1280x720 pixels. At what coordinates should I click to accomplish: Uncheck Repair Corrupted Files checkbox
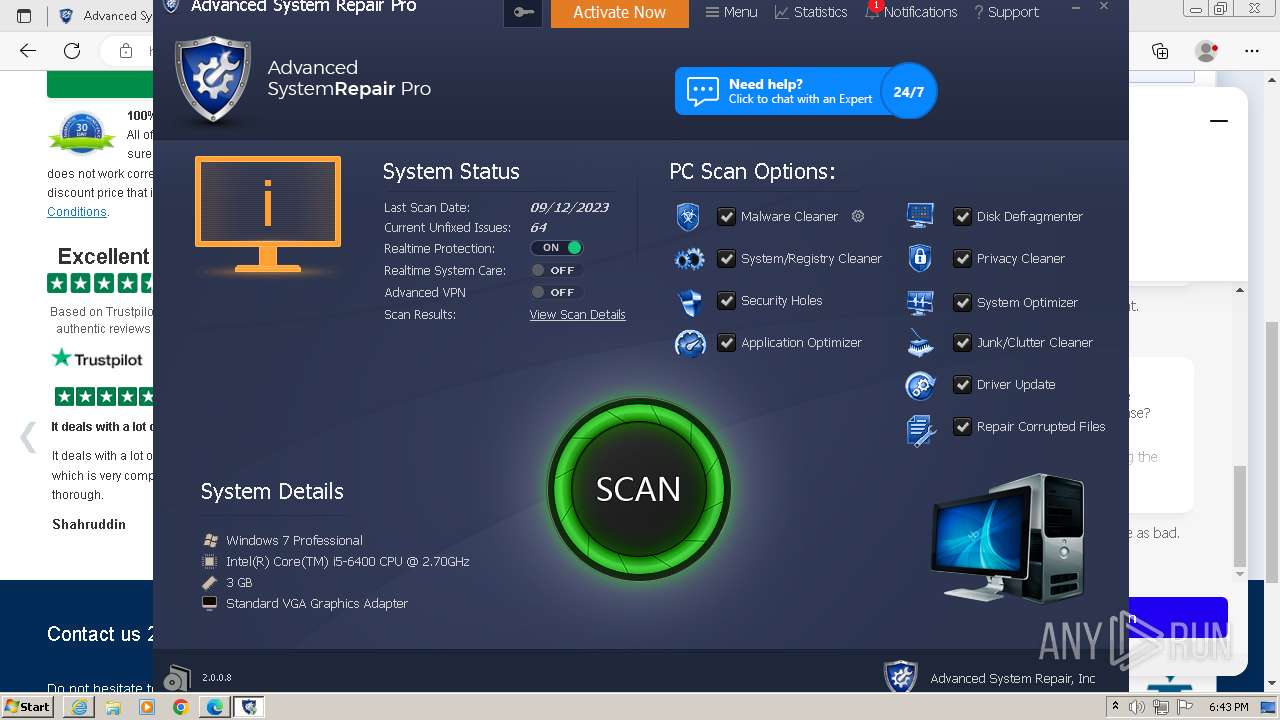962,426
